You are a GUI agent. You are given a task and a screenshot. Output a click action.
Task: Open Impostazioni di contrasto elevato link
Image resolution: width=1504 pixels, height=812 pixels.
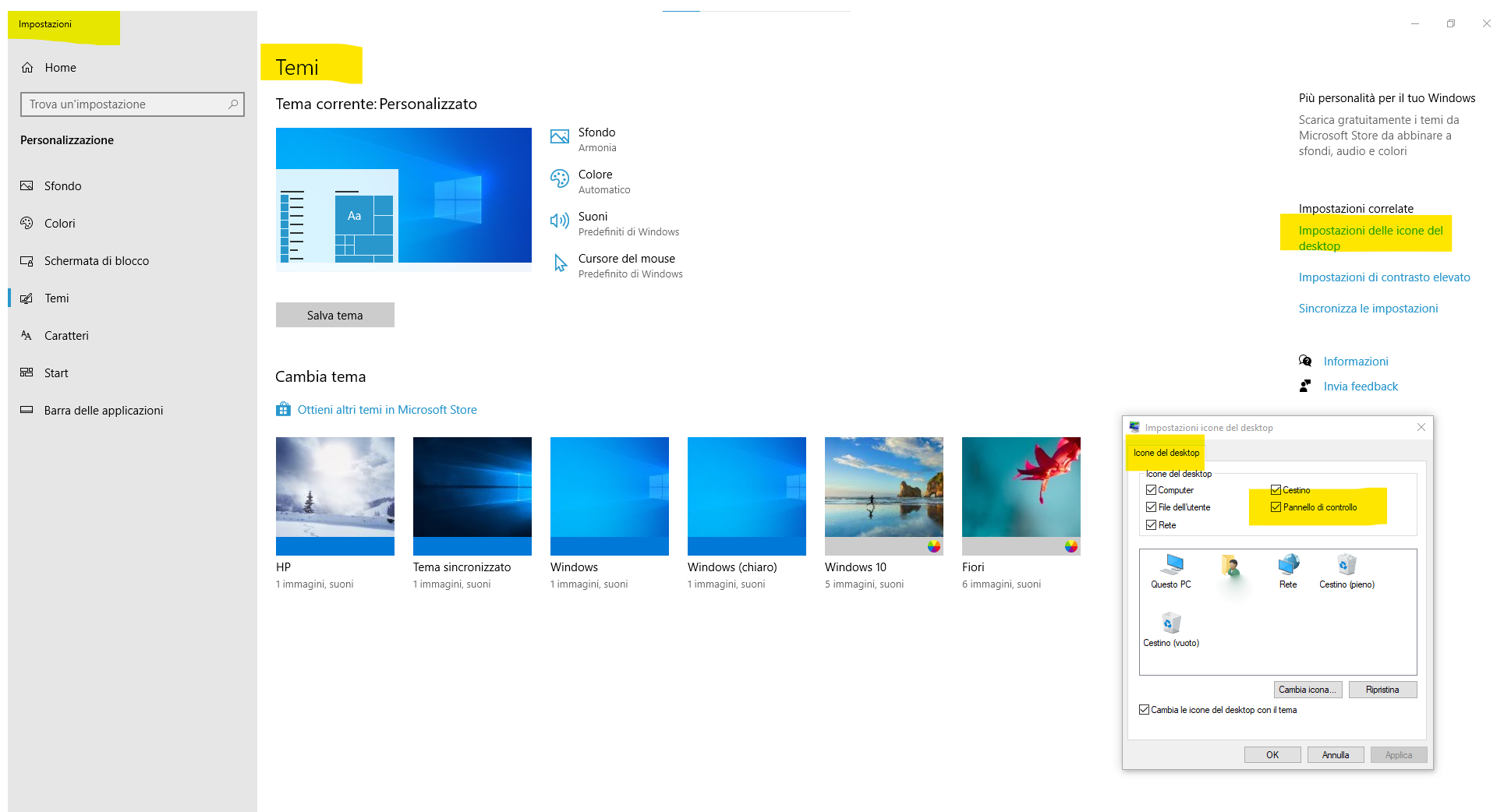pos(1384,277)
